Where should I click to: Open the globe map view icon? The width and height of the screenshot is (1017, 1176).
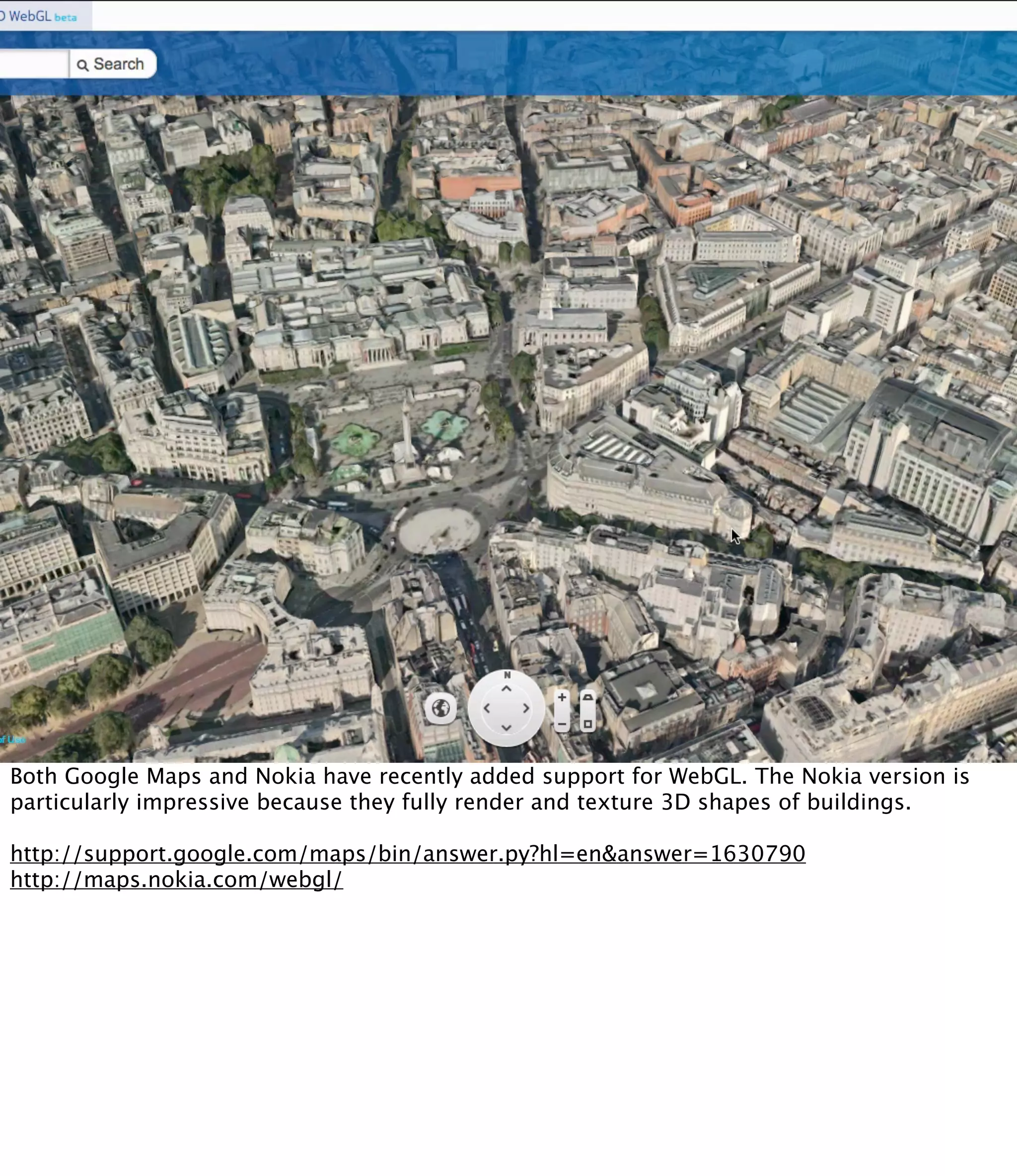(440, 708)
